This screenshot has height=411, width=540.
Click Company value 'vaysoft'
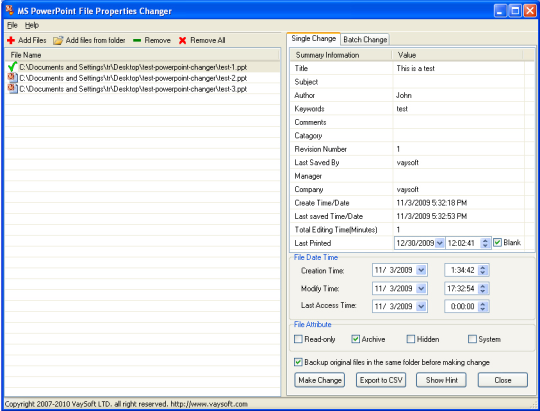(407, 189)
